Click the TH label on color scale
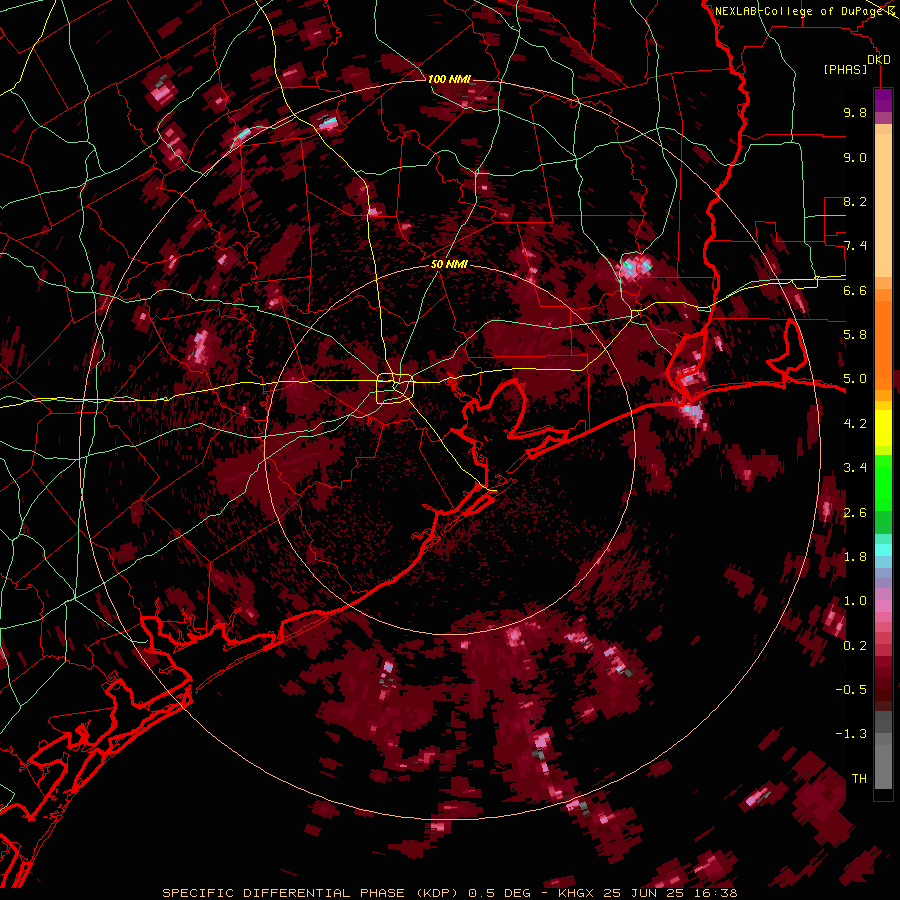900x900 pixels. coord(859,779)
